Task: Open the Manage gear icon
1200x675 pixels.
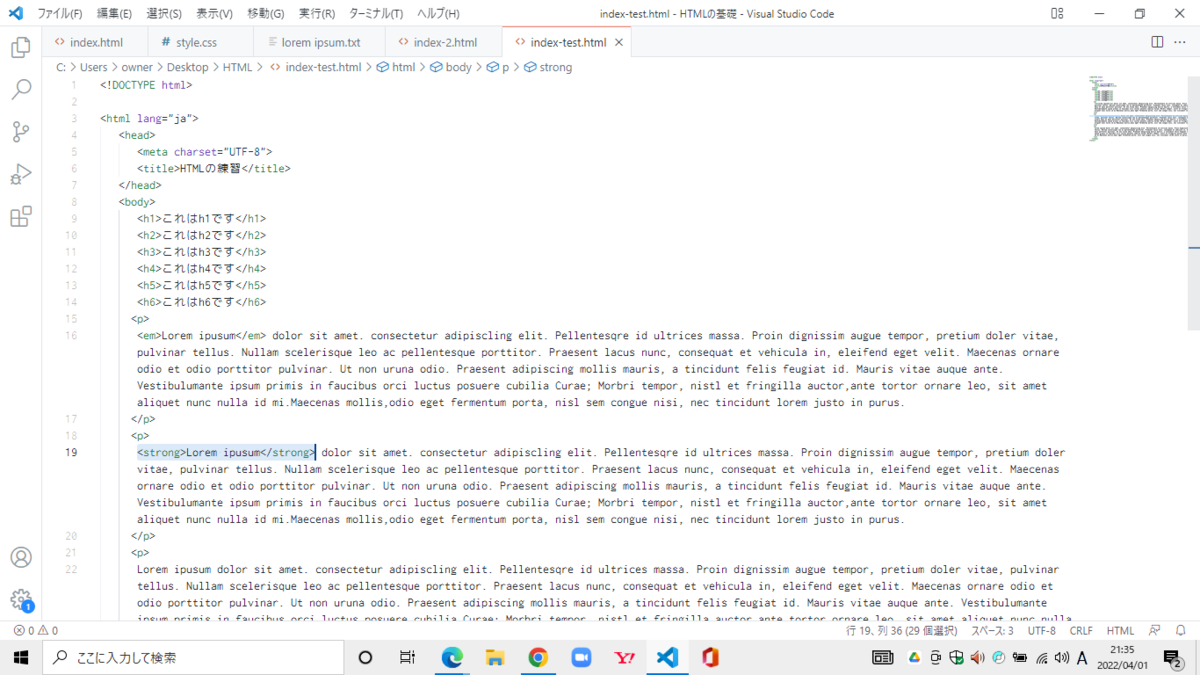Action: pyautogui.click(x=20, y=600)
